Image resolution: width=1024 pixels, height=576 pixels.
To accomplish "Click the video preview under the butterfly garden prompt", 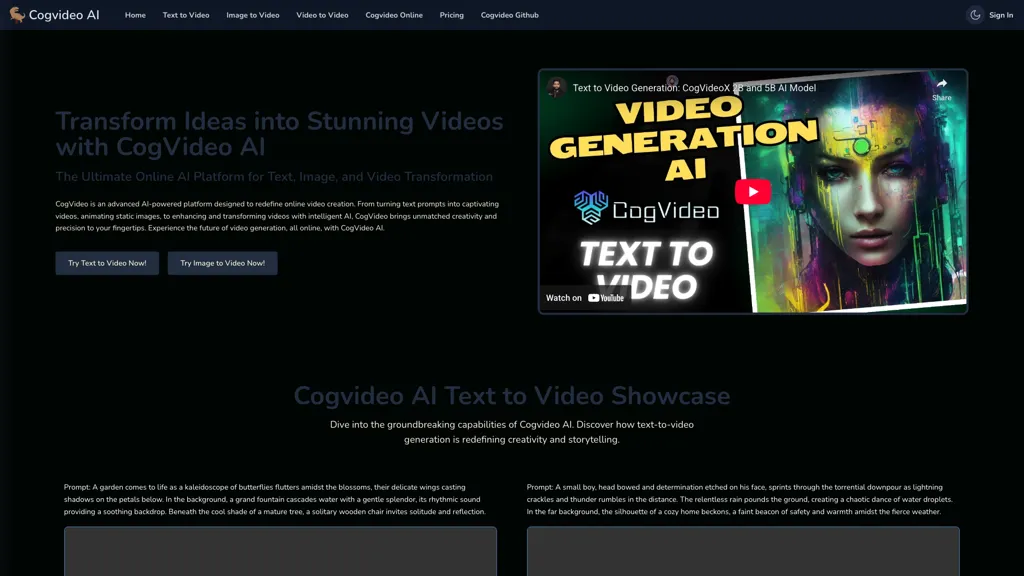I will (280, 551).
